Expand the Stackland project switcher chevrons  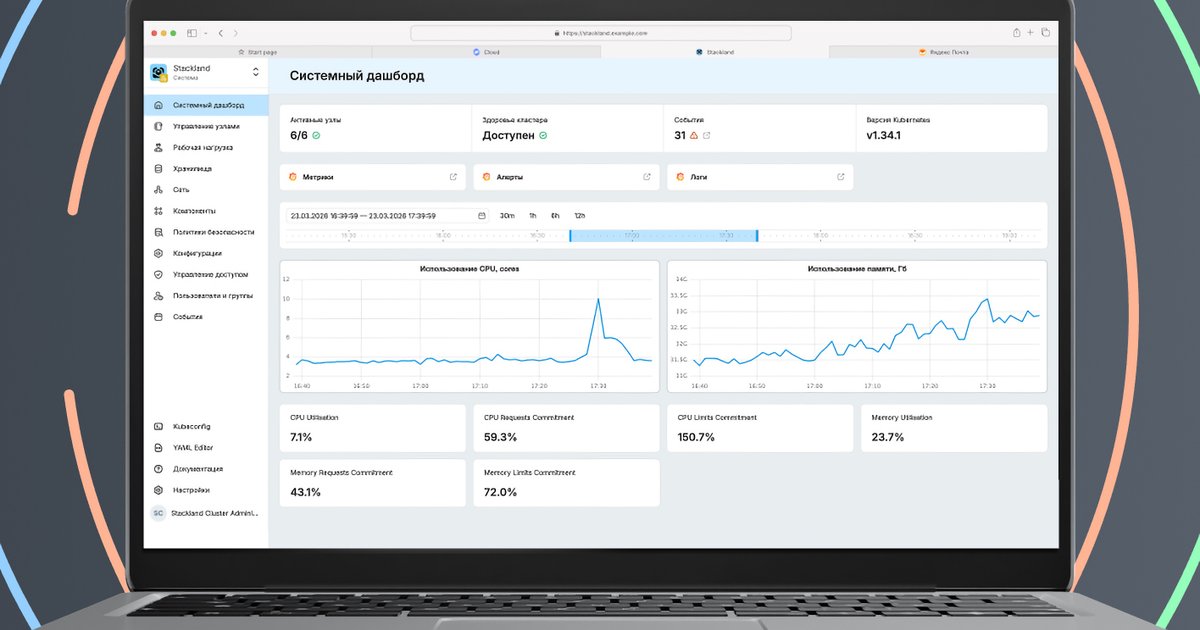click(255, 72)
